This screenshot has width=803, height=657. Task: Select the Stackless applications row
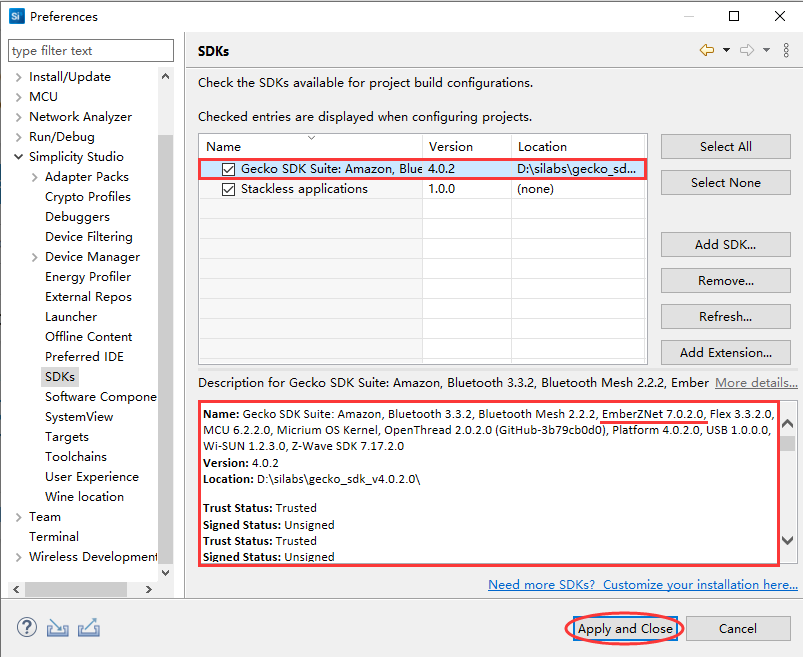pos(422,189)
